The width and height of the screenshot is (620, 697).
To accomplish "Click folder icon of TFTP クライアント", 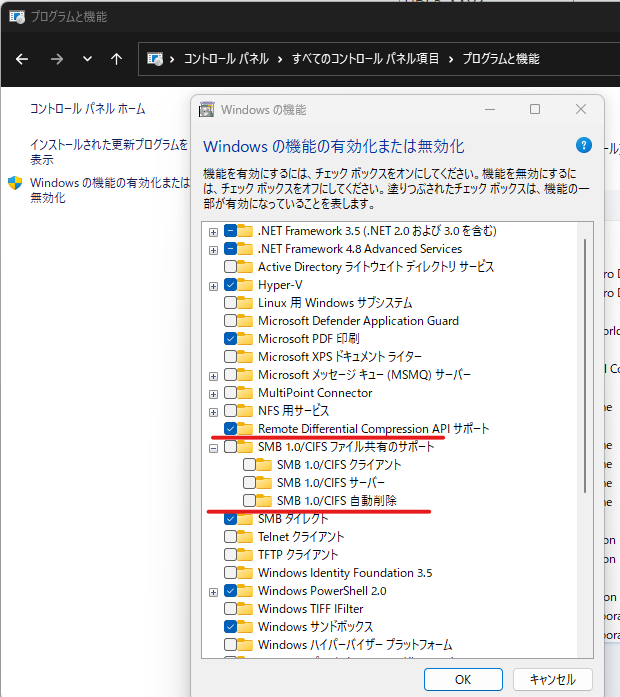I will point(245,554).
